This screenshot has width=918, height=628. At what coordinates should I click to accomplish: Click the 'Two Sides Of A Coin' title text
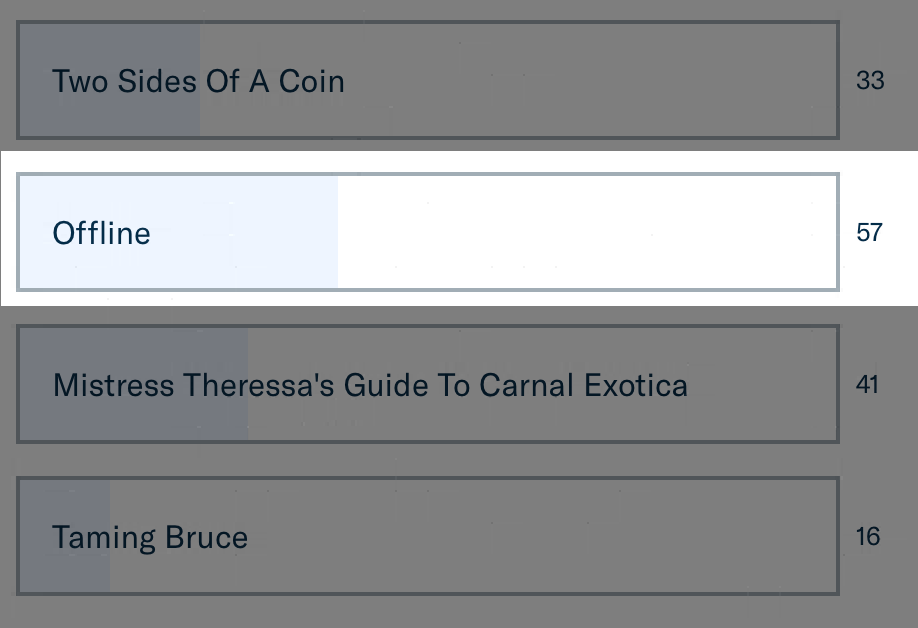point(198,81)
